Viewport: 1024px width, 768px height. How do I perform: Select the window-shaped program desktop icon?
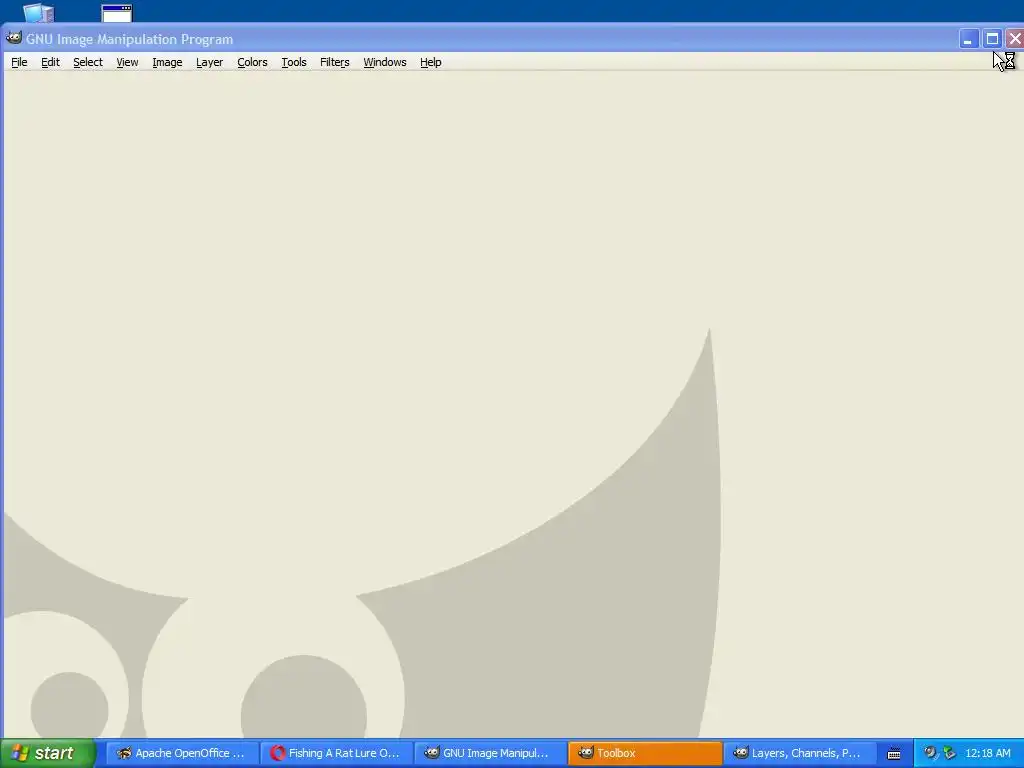pyautogui.click(x=117, y=12)
